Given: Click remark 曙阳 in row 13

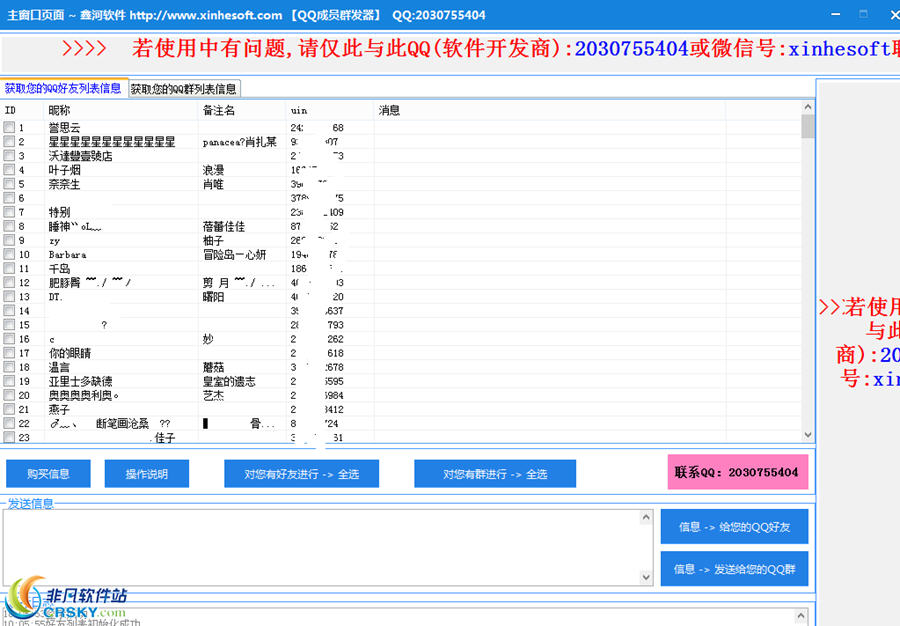Looking at the screenshot, I should point(213,297).
